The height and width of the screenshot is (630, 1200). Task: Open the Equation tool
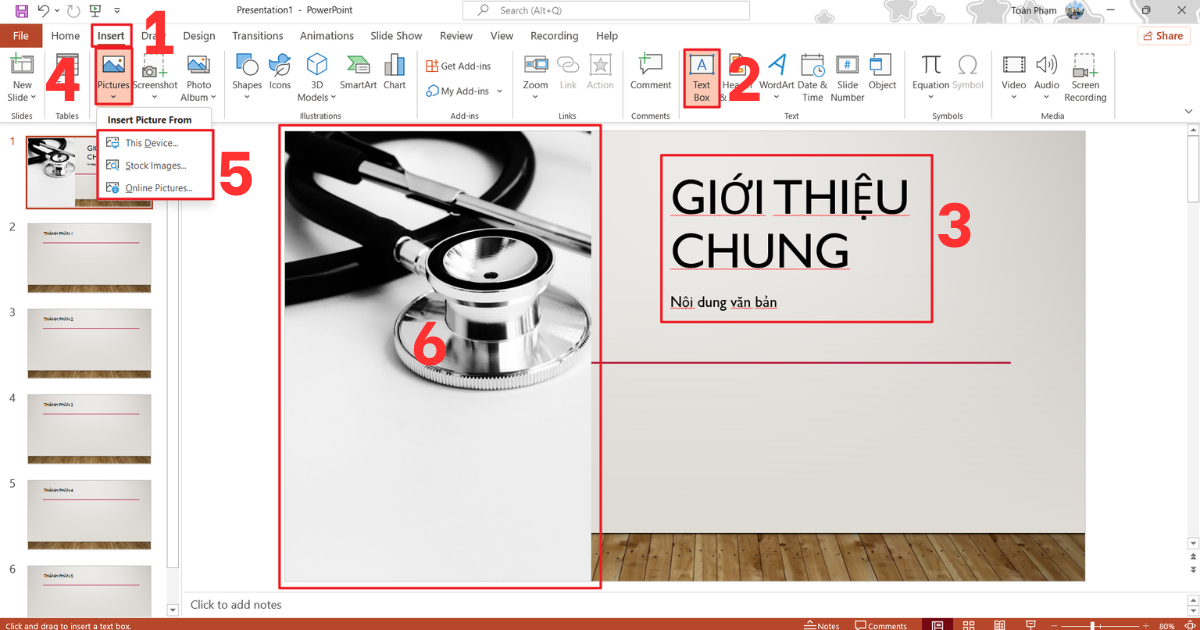(931, 78)
